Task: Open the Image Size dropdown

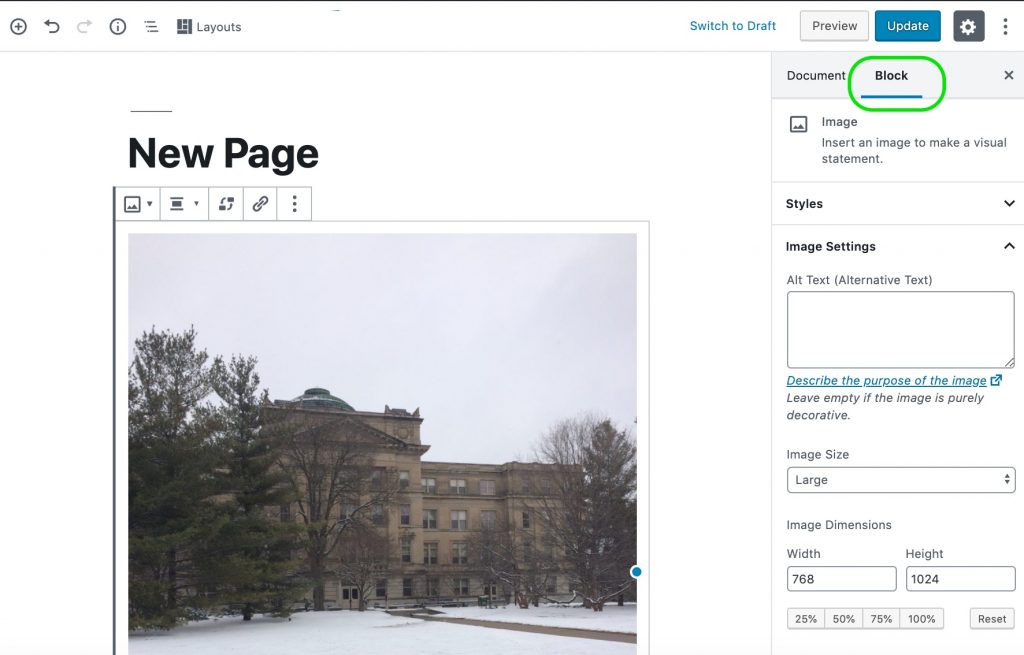Action: [901, 480]
